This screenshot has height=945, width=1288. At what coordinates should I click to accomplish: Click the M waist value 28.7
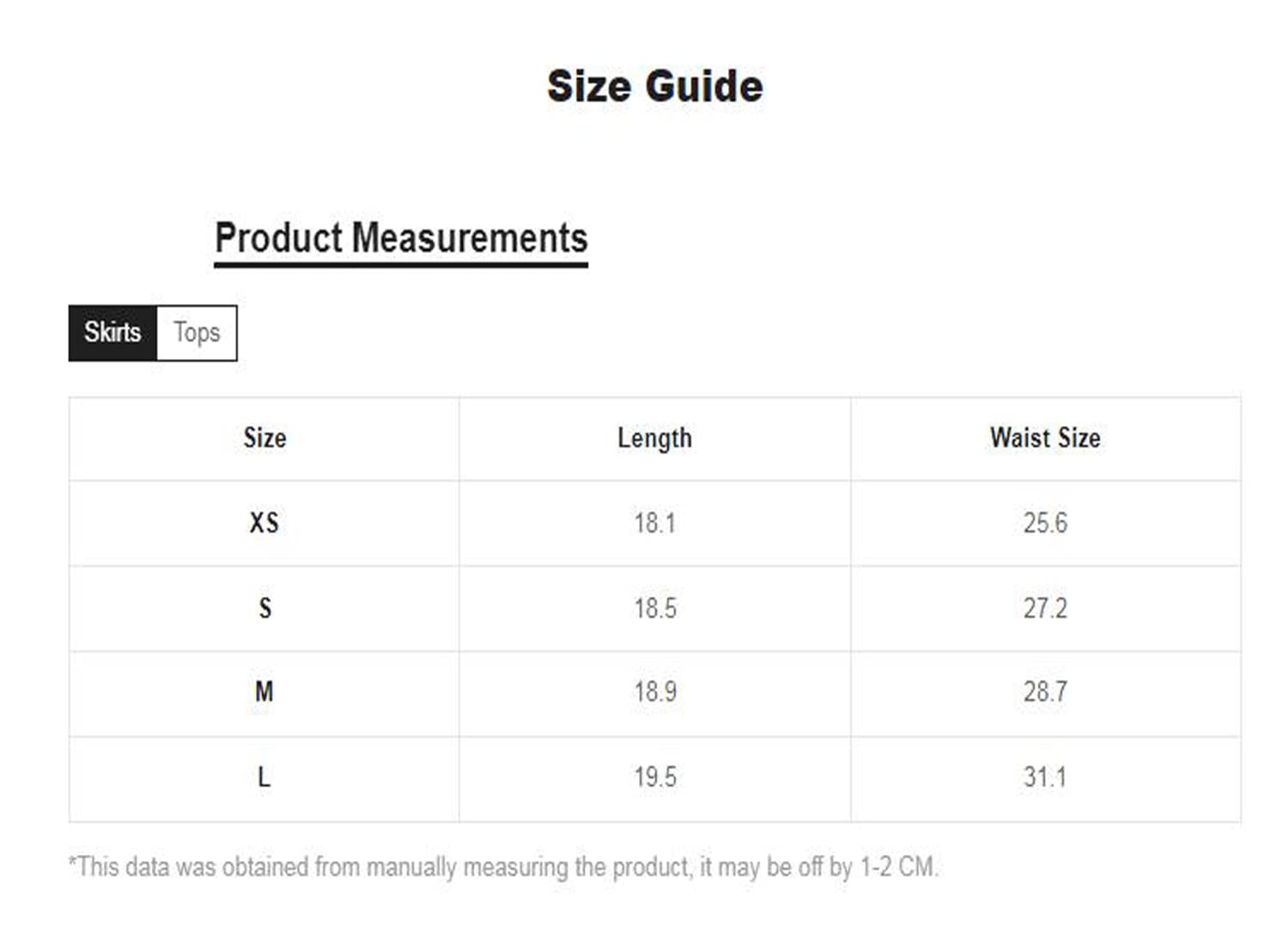1045,692
